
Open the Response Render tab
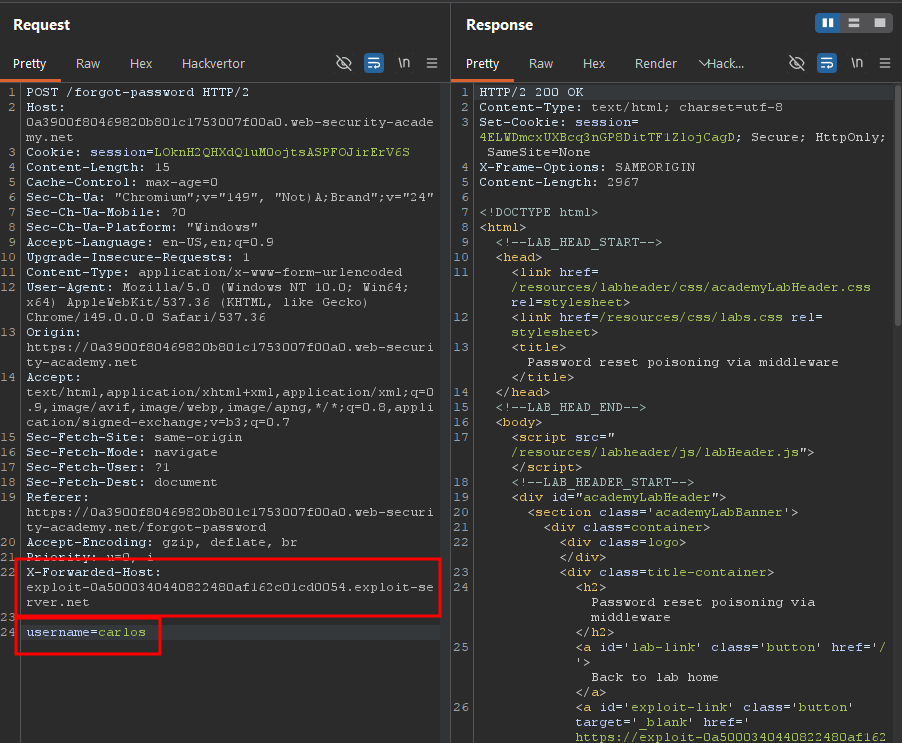(656, 64)
